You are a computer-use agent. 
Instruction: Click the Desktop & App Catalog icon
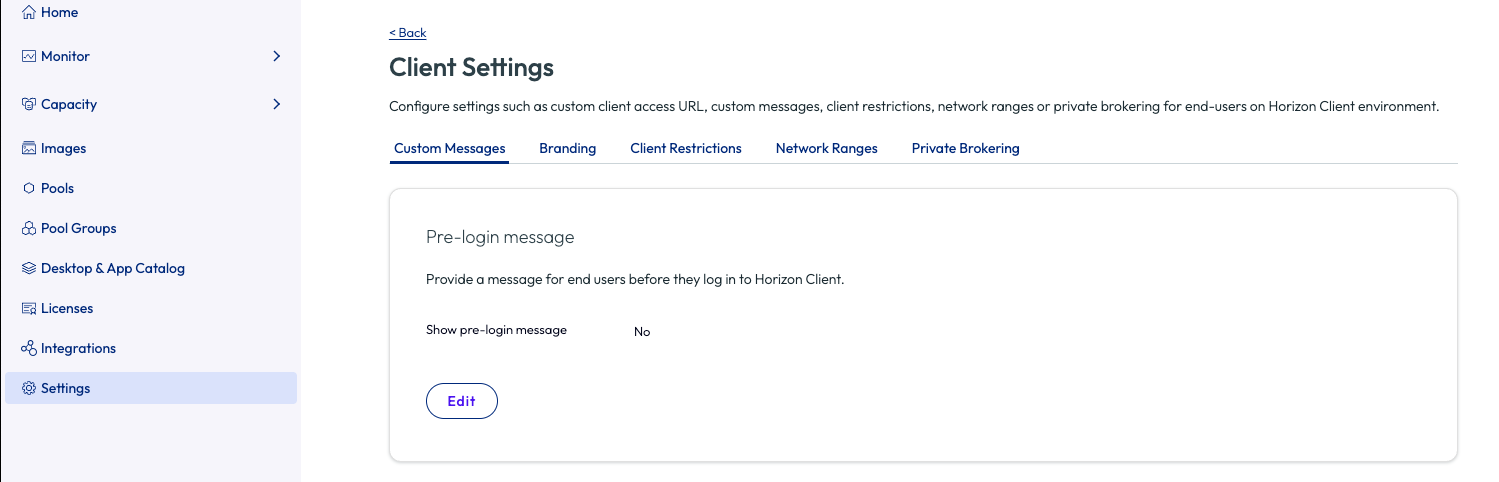(x=29, y=269)
